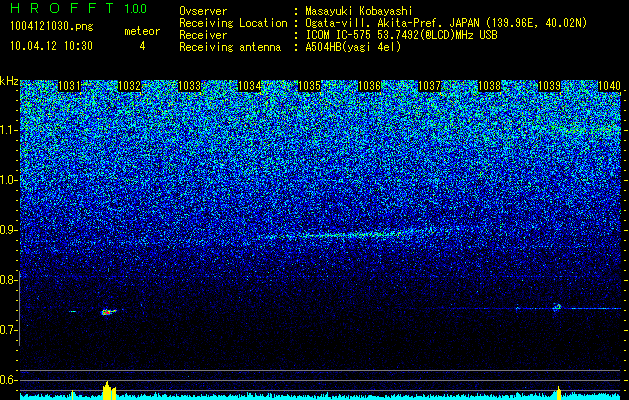Select time marker 1035
Image resolution: width=629 pixels, height=400 pixels.
(310, 86)
